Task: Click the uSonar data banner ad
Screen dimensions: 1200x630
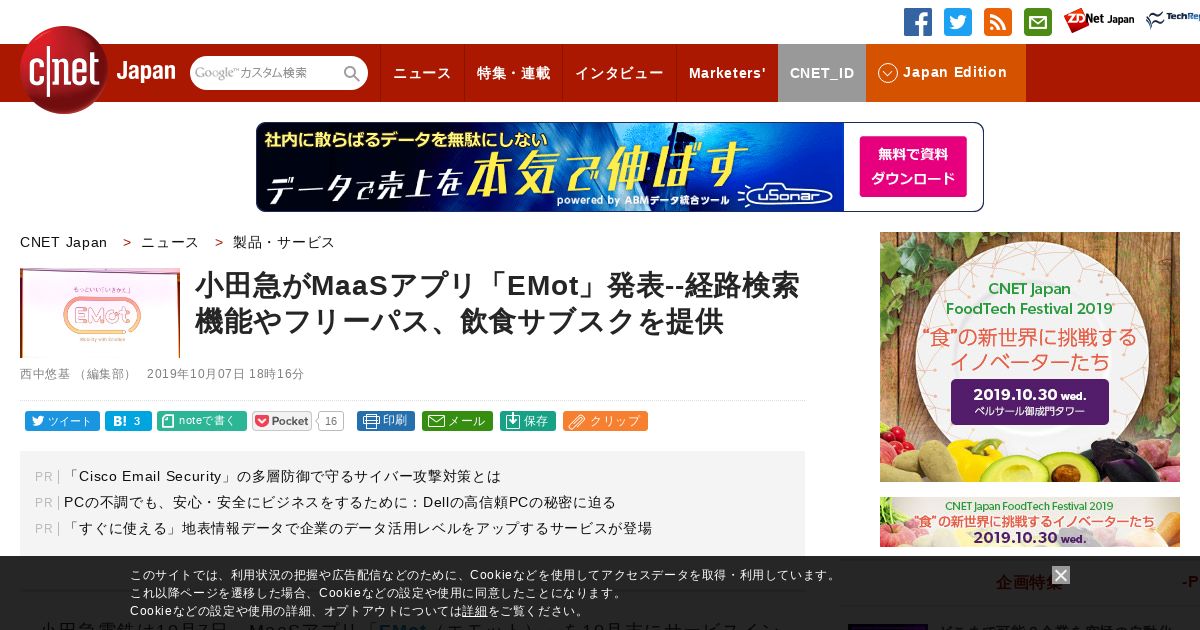Action: coord(620,167)
